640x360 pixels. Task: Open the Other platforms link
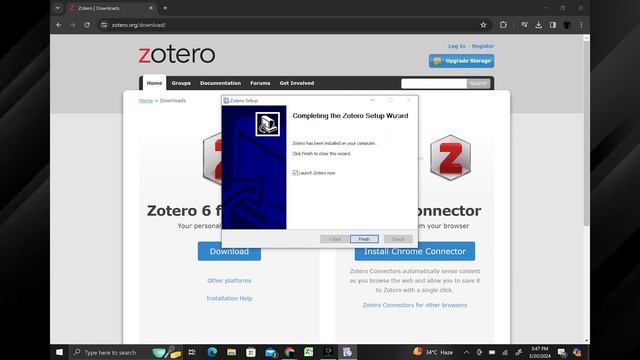point(229,280)
